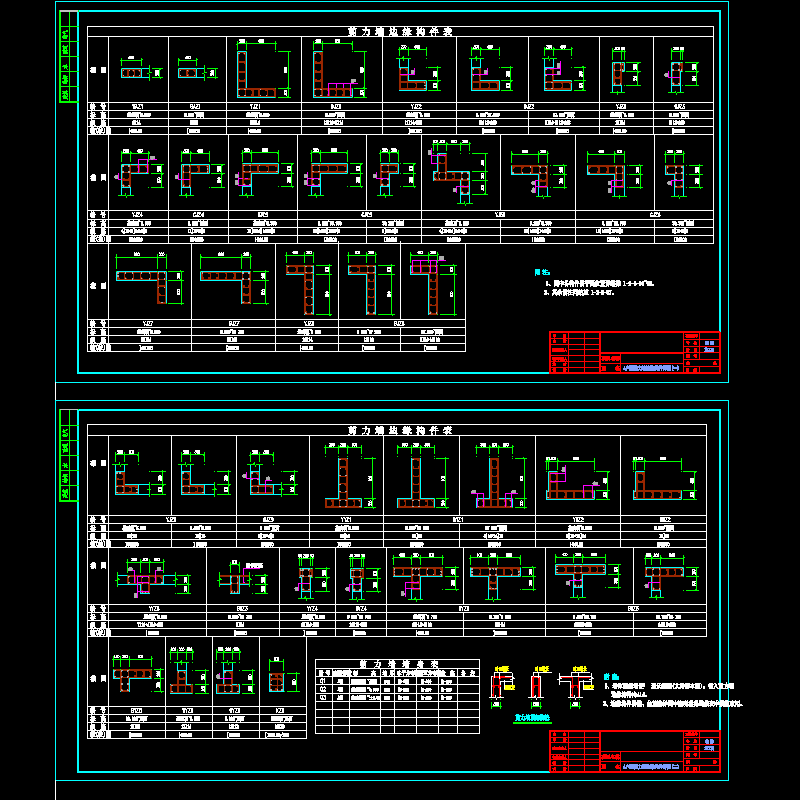Select the cyan 附注 notes heading on upper sheet
800x800 pixels.
click(x=541, y=272)
